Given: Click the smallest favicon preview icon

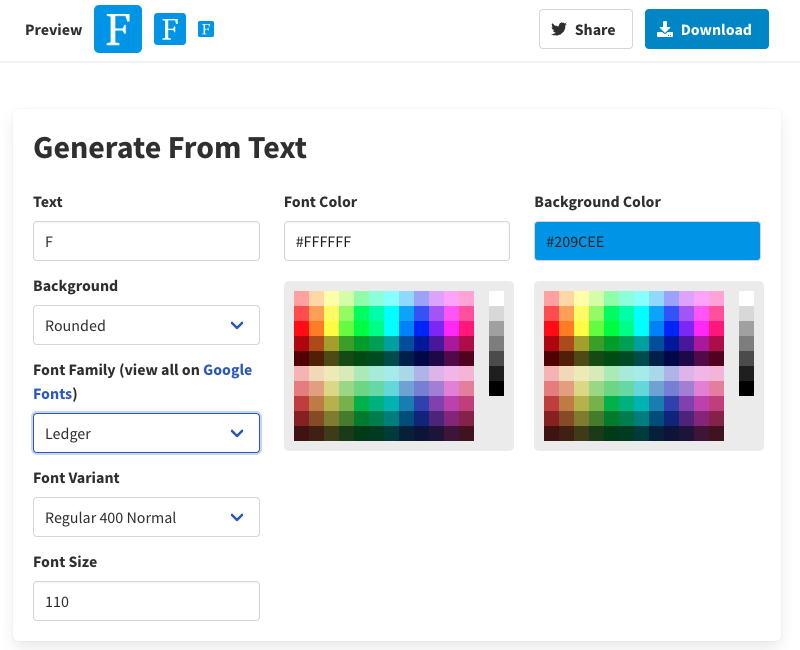Looking at the screenshot, I should (x=207, y=29).
